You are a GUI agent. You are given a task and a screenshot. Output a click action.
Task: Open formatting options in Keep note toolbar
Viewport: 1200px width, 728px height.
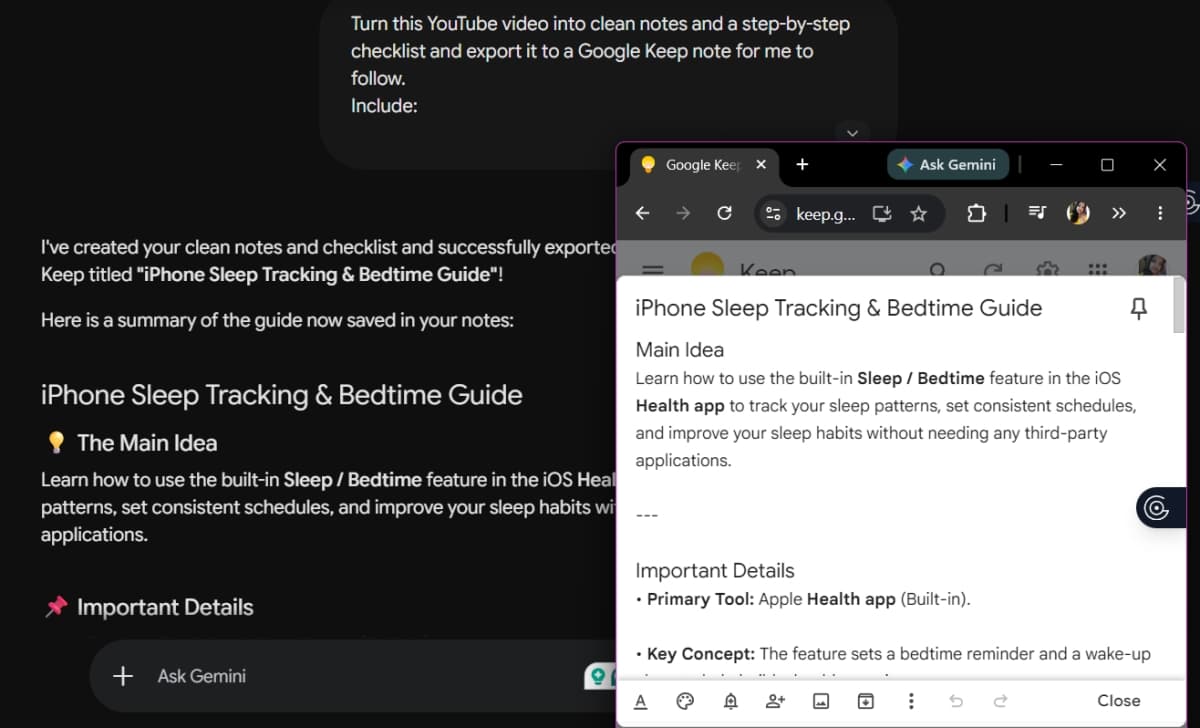641,701
